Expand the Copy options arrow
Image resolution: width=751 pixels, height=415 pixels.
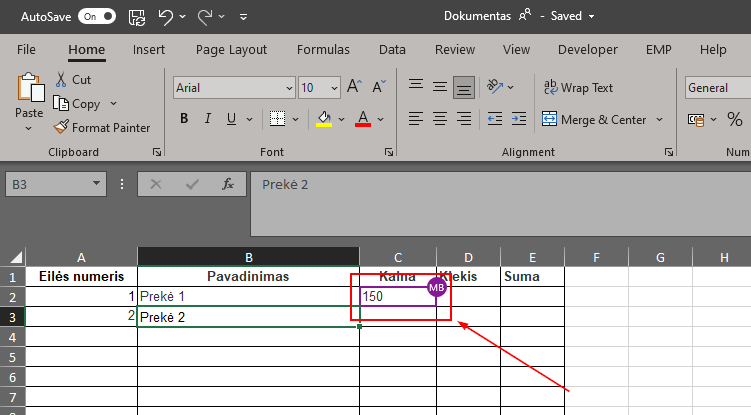[x=114, y=104]
